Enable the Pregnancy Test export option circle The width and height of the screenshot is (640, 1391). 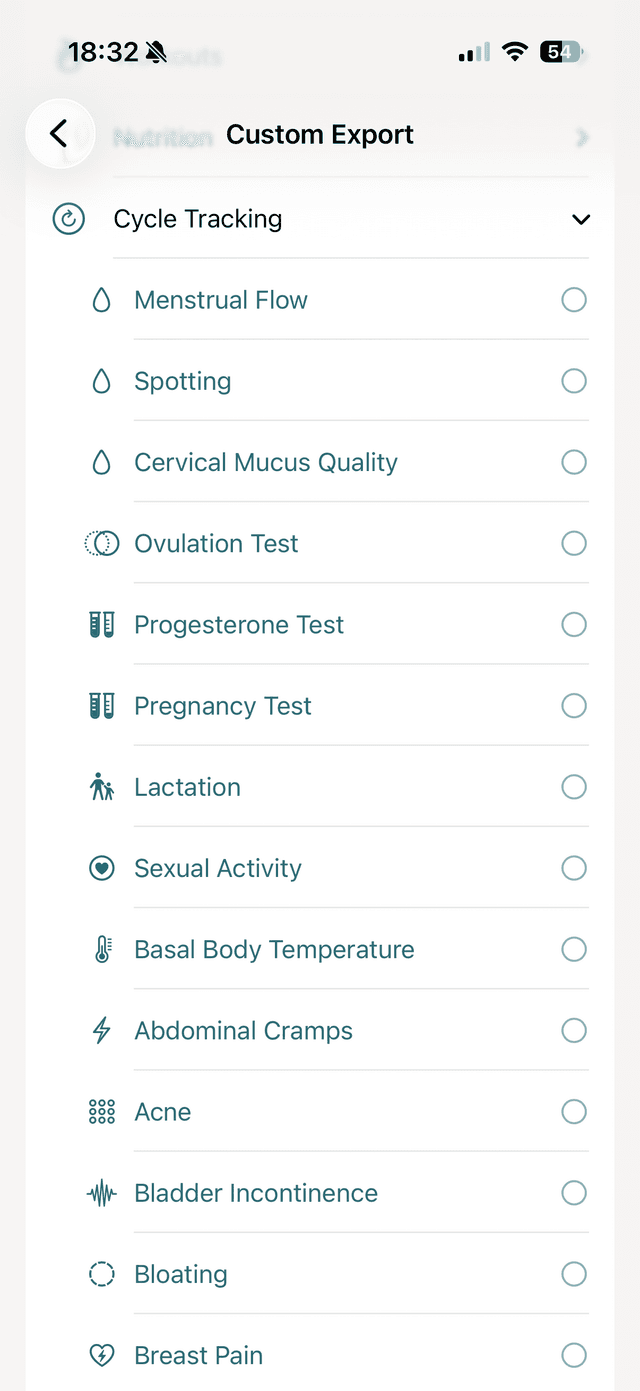(574, 706)
